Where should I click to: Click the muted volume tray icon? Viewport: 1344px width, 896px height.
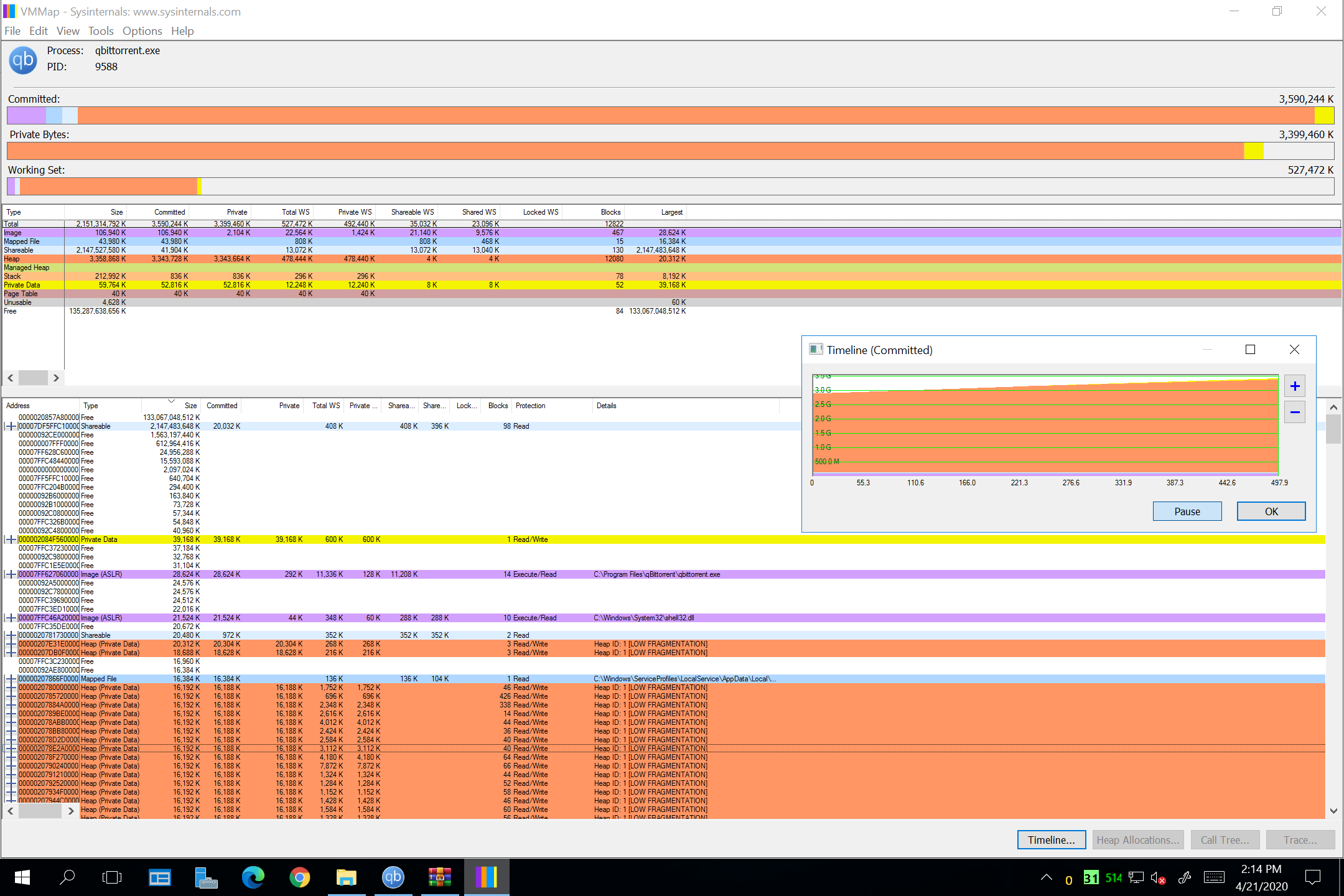pos(1158,877)
